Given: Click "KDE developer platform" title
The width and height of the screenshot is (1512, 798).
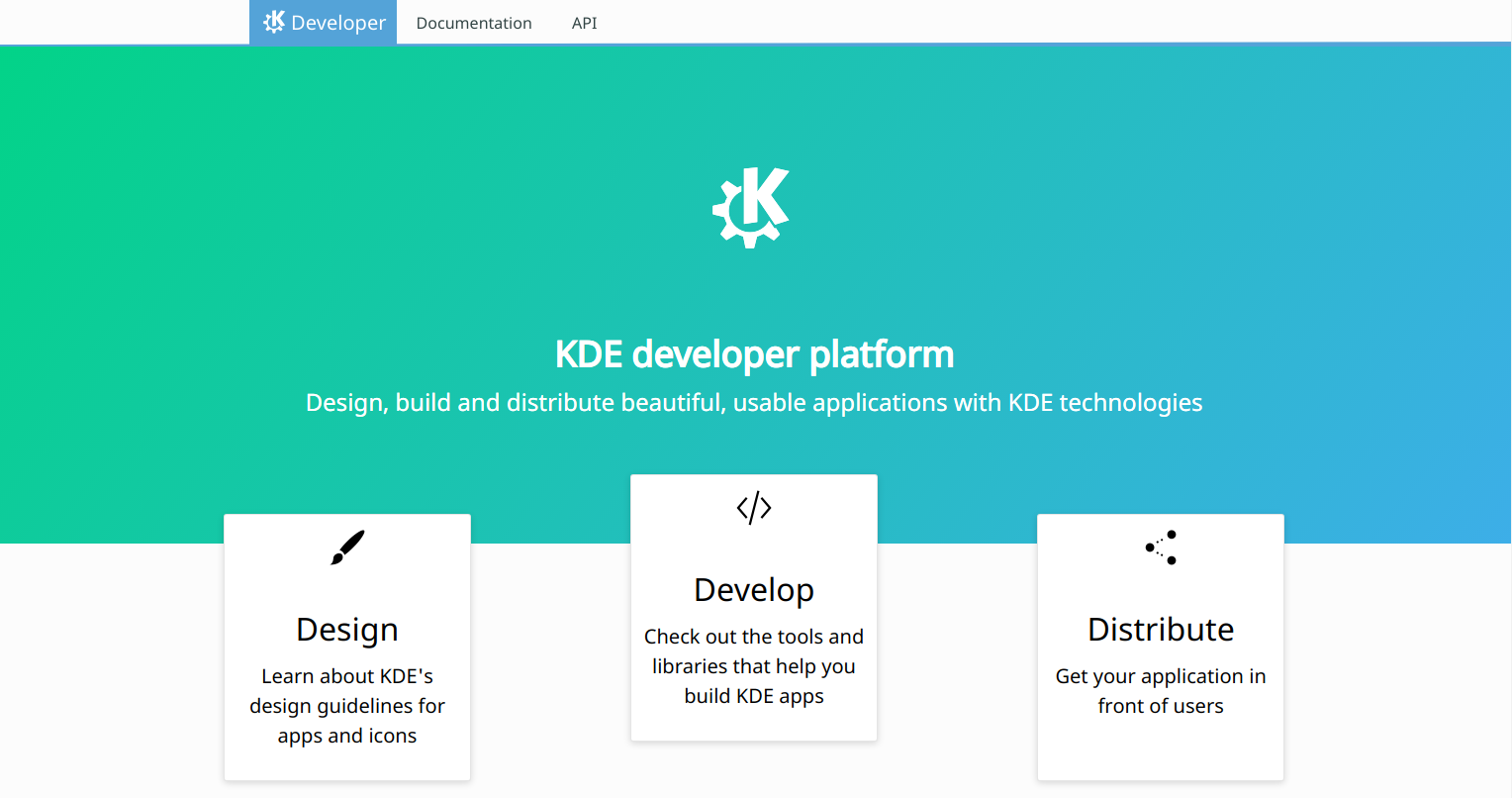Looking at the screenshot, I should click(x=755, y=354).
